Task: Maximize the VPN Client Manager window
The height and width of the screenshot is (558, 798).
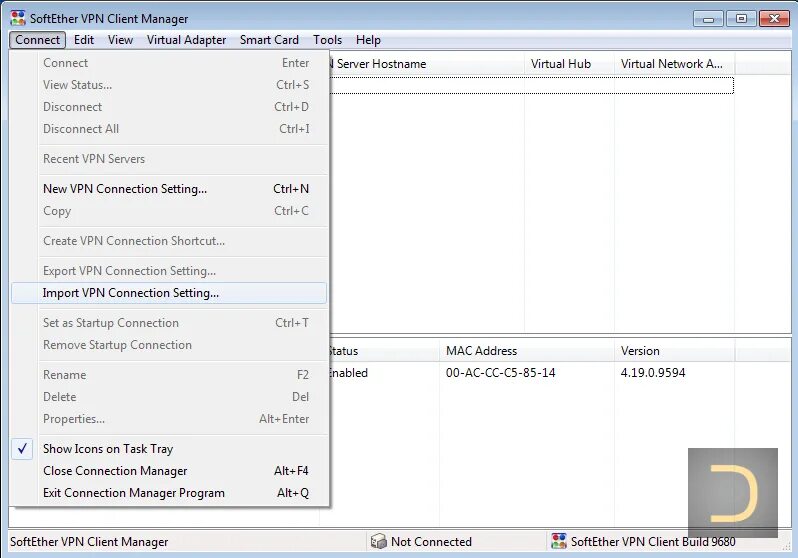Action: point(741,19)
